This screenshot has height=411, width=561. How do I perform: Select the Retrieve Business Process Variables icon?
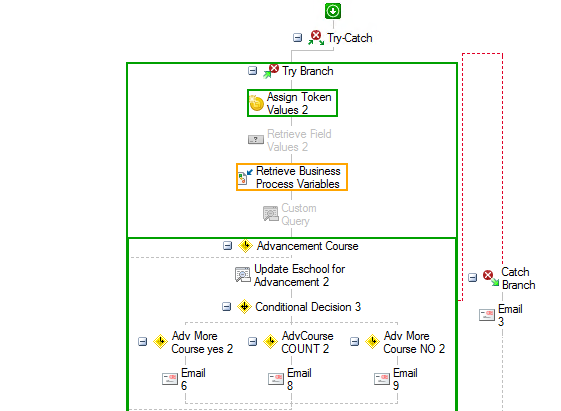pos(245,176)
